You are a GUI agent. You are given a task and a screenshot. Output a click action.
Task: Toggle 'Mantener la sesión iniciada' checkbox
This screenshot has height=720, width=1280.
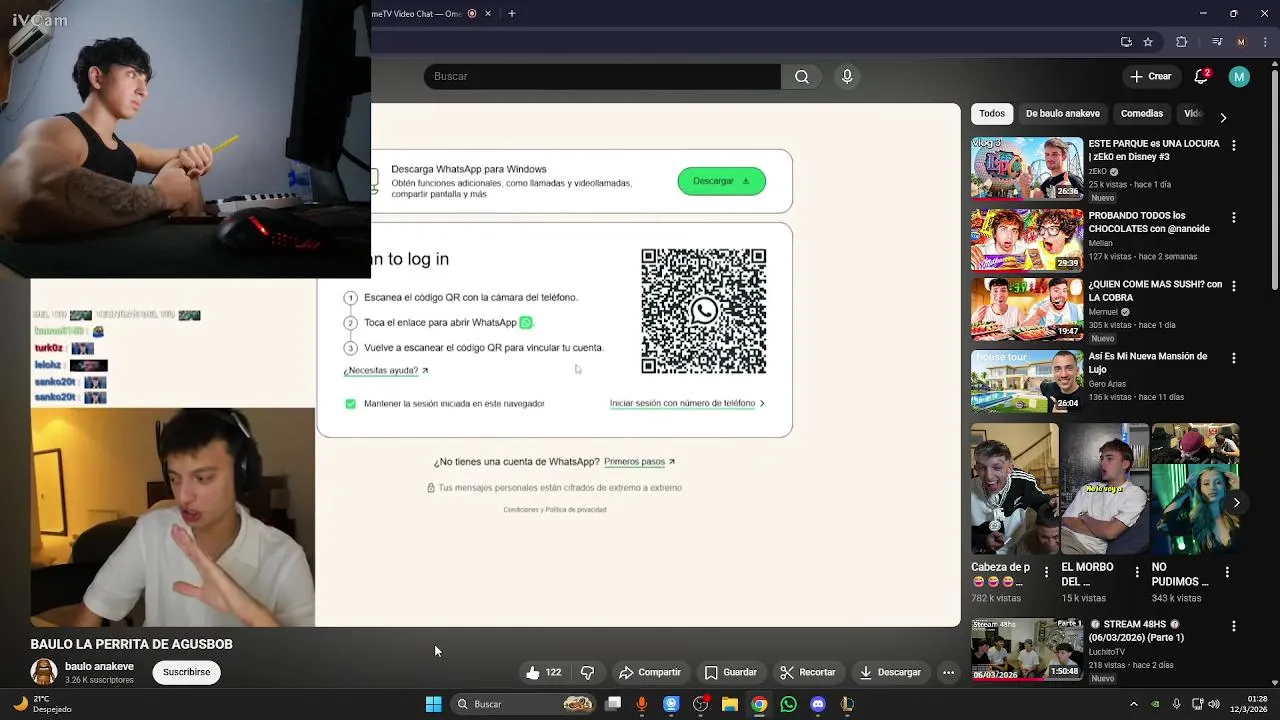point(350,404)
